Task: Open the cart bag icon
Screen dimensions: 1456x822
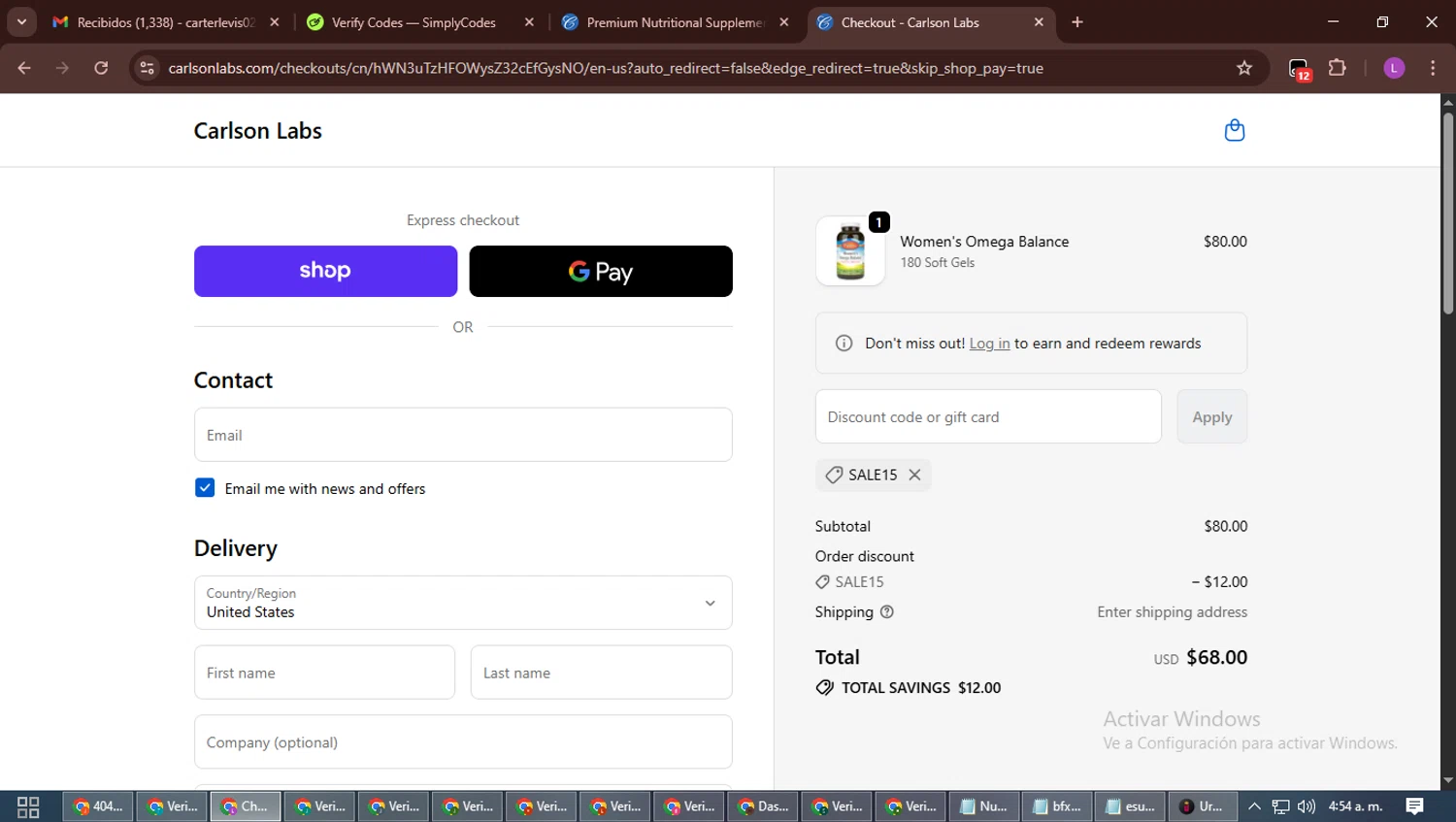Action: coord(1234,130)
